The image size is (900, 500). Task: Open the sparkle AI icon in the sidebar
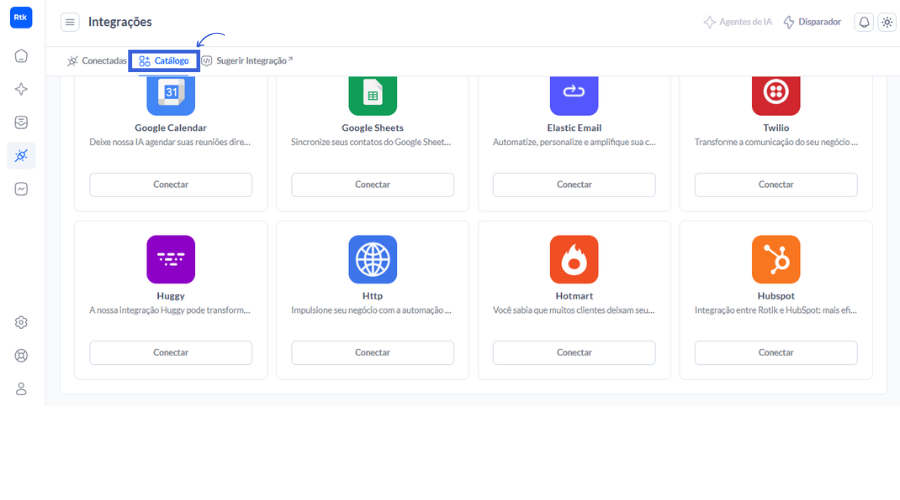21,89
